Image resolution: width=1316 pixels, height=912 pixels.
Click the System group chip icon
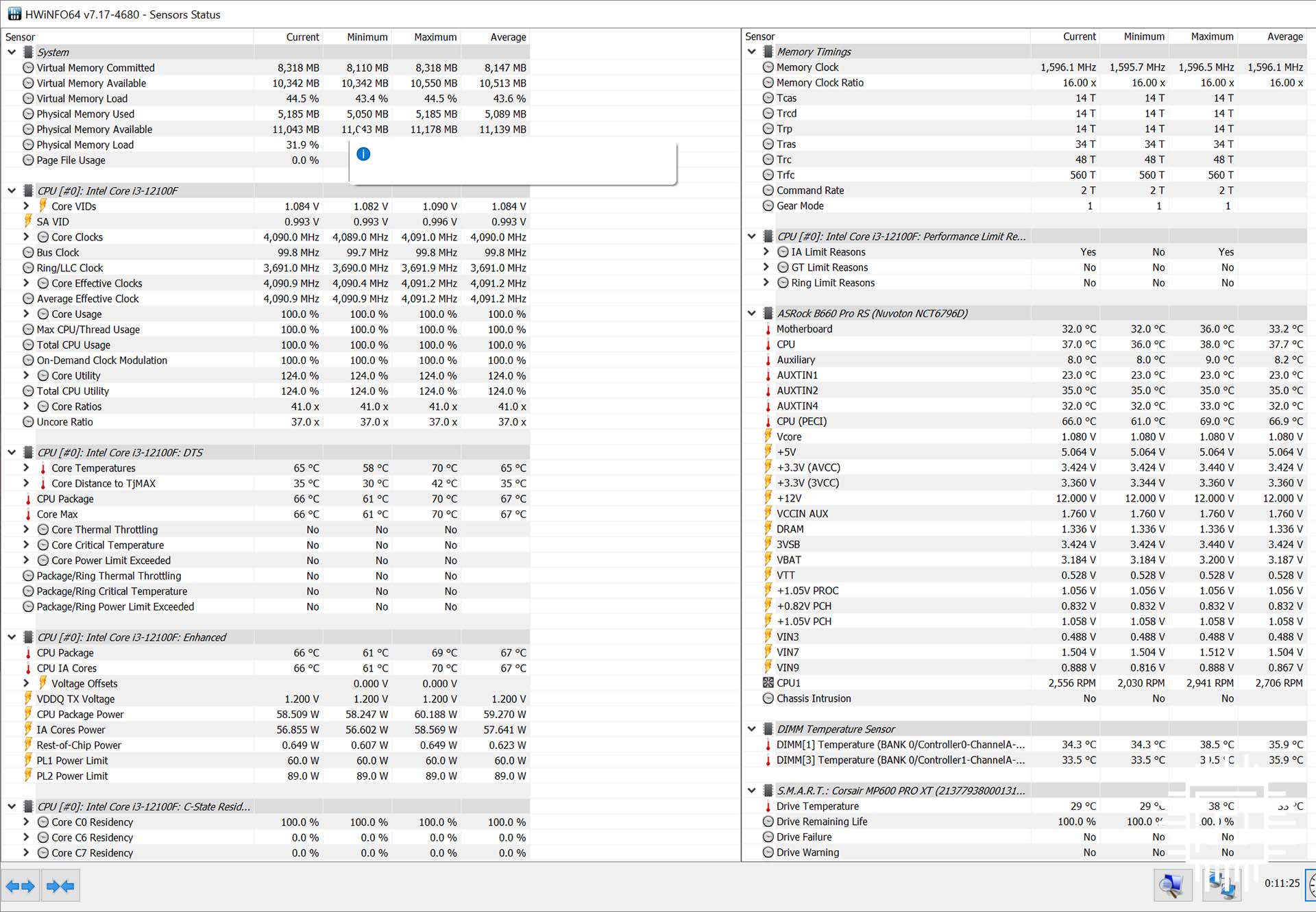28,52
